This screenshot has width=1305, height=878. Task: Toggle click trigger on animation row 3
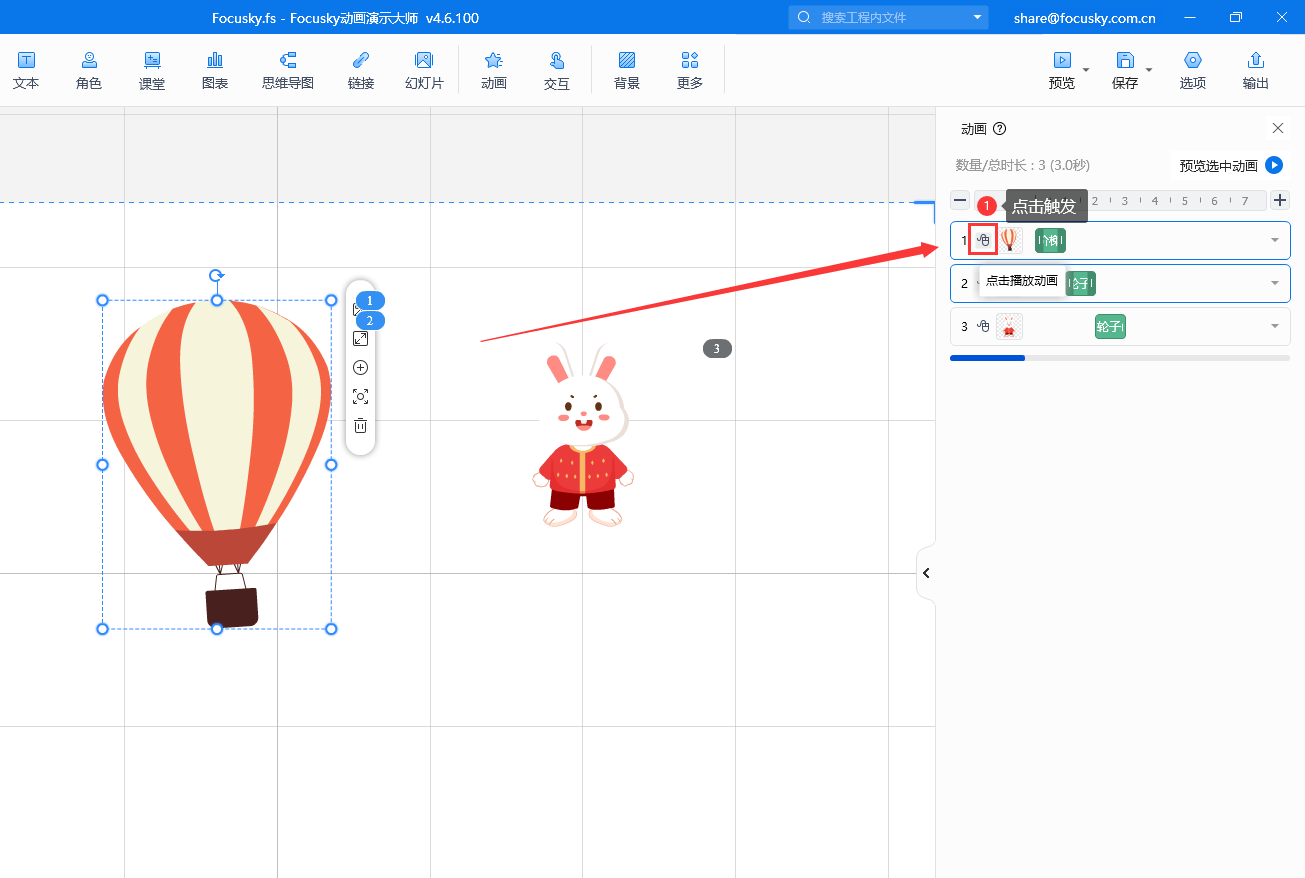click(x=983, y=326)
